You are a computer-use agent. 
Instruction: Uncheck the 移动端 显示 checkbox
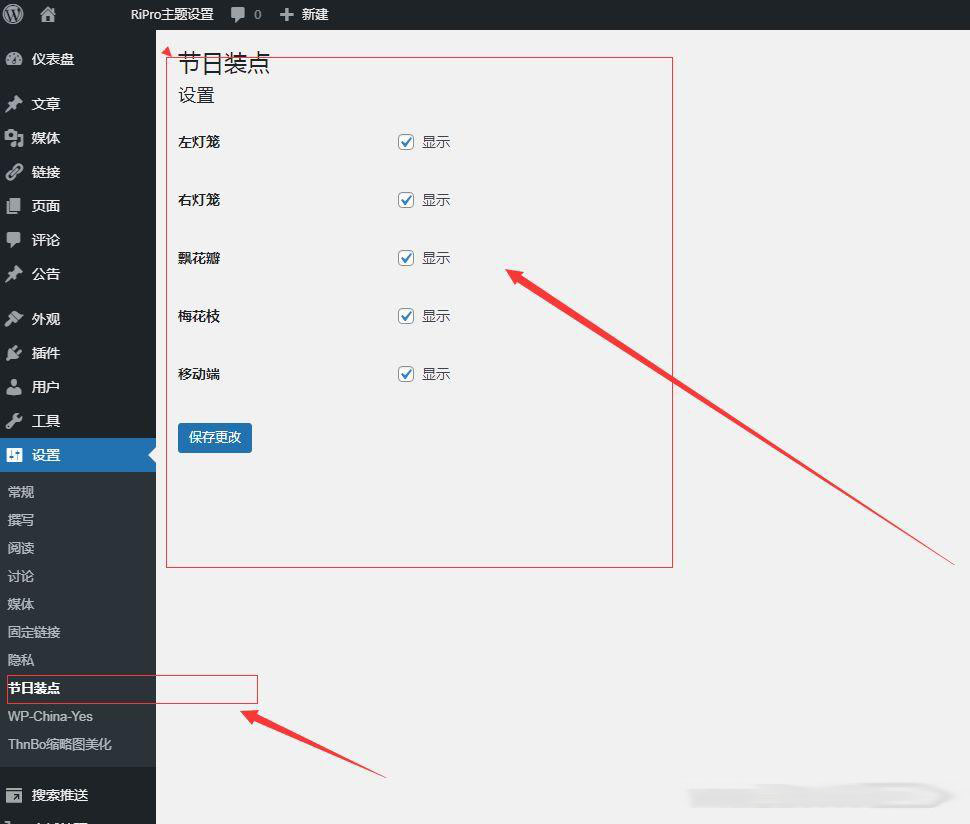pyautogui.click(x=406, y=374)
